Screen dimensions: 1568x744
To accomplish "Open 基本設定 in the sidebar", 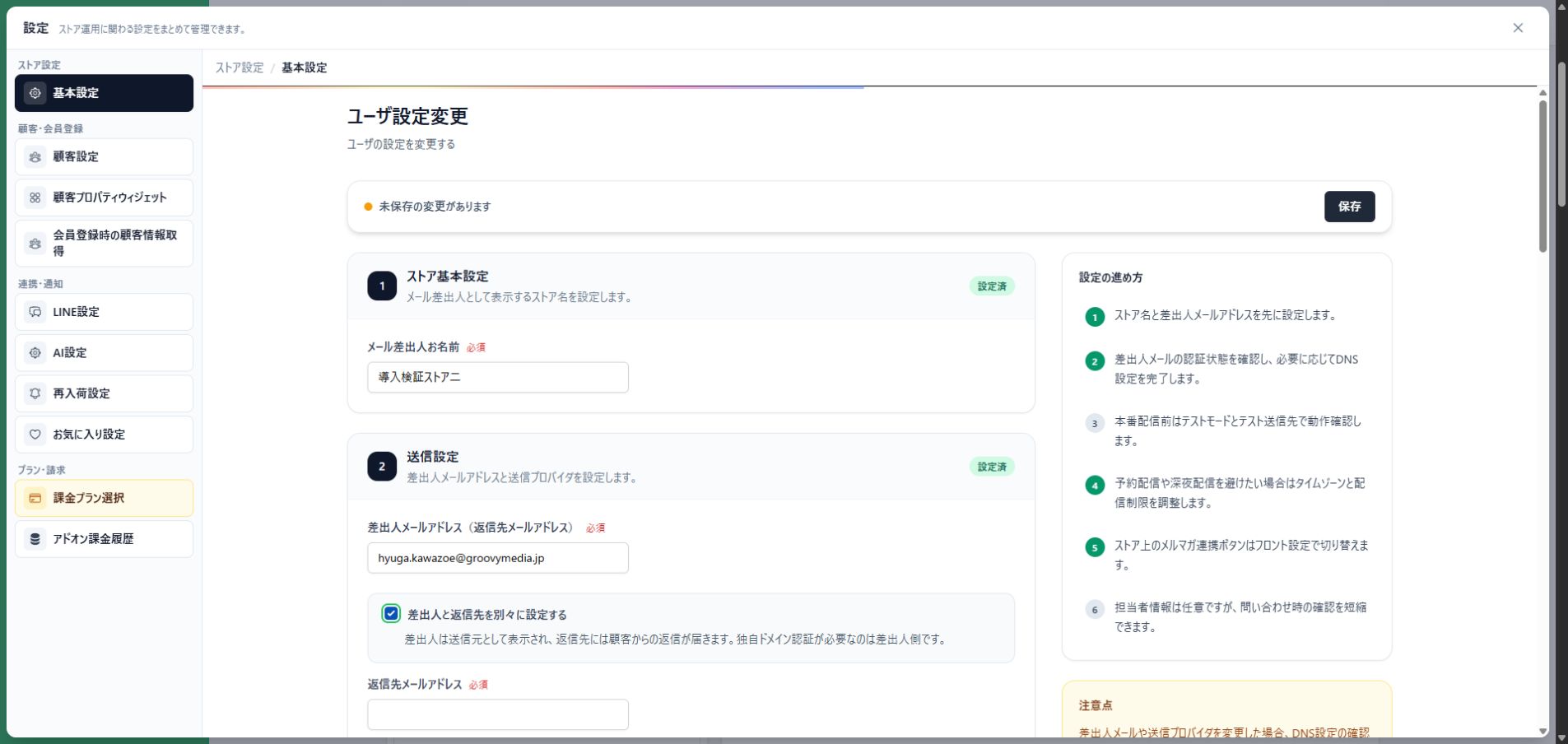I will tap(104, 93).
